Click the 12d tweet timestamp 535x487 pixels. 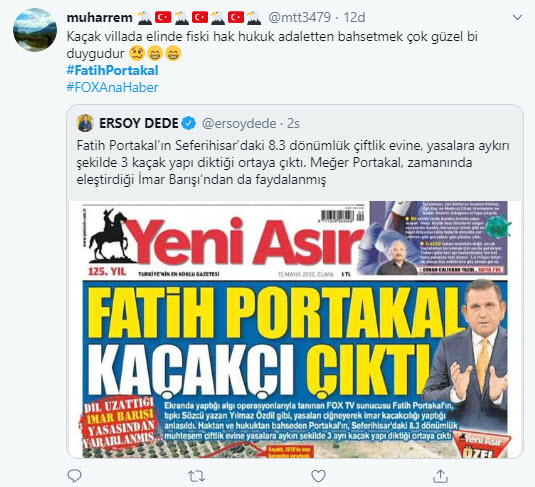[x=354, y=17]
